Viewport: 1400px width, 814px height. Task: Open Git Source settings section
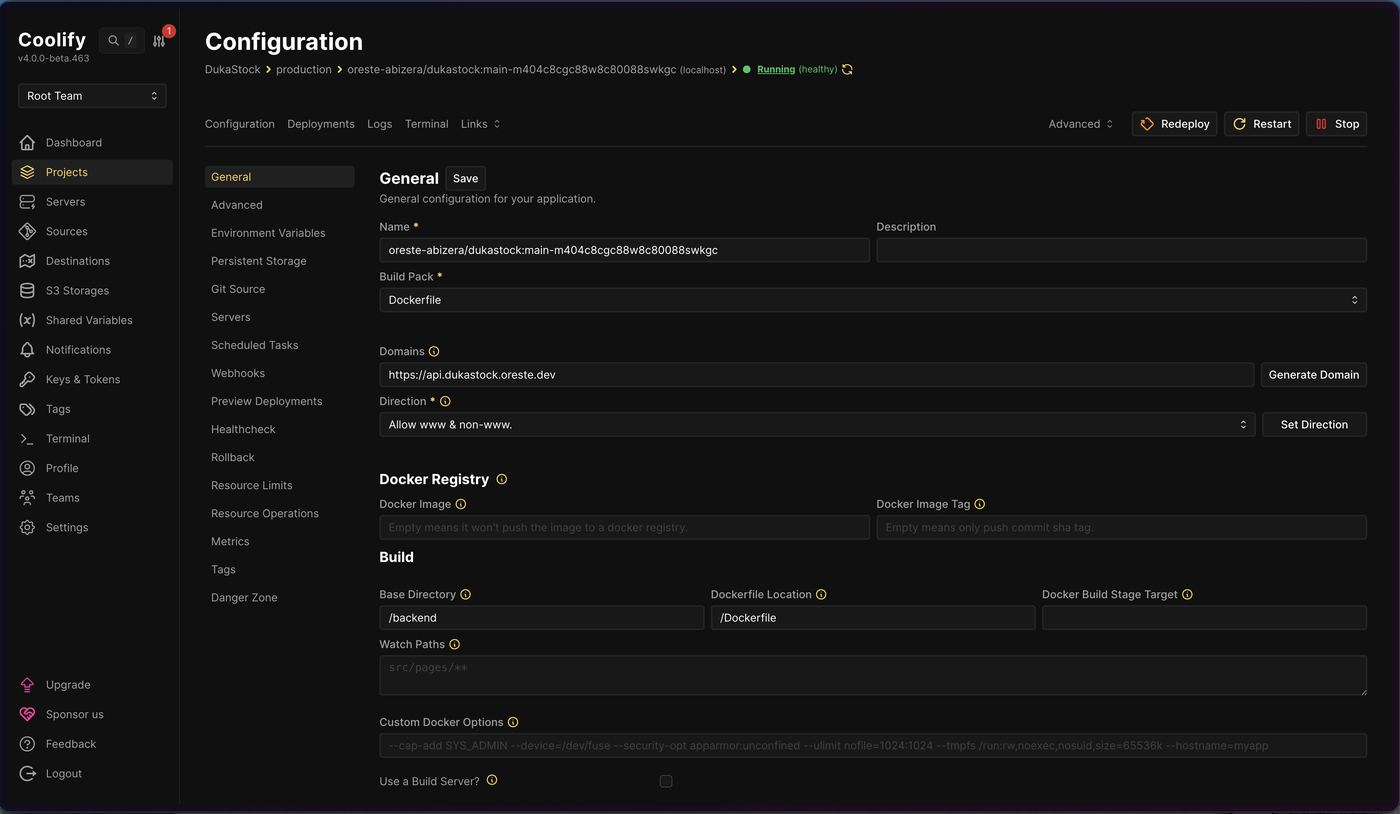(x=238, y=289)
